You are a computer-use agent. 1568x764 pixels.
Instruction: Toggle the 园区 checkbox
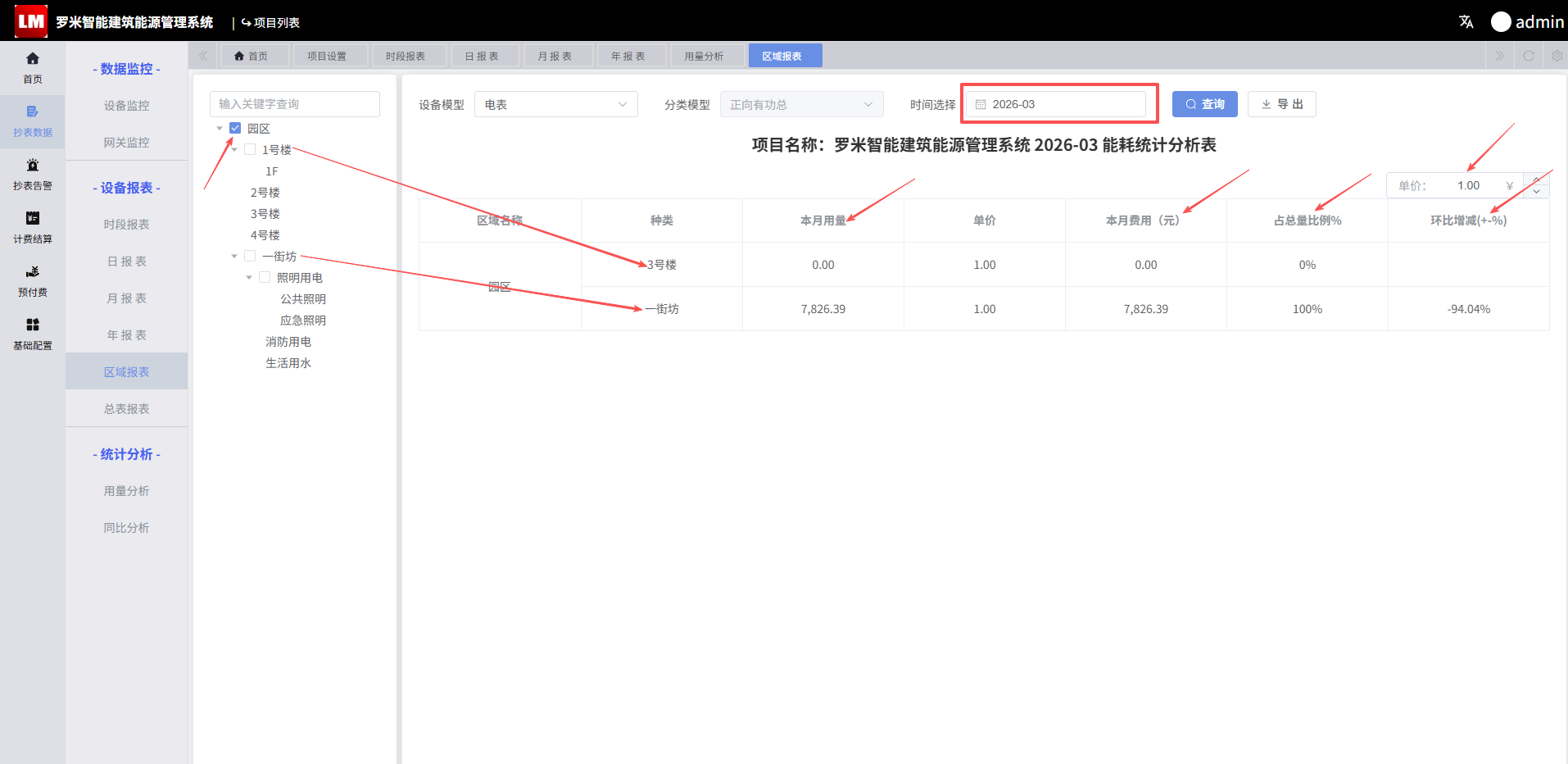coord(235,128)
